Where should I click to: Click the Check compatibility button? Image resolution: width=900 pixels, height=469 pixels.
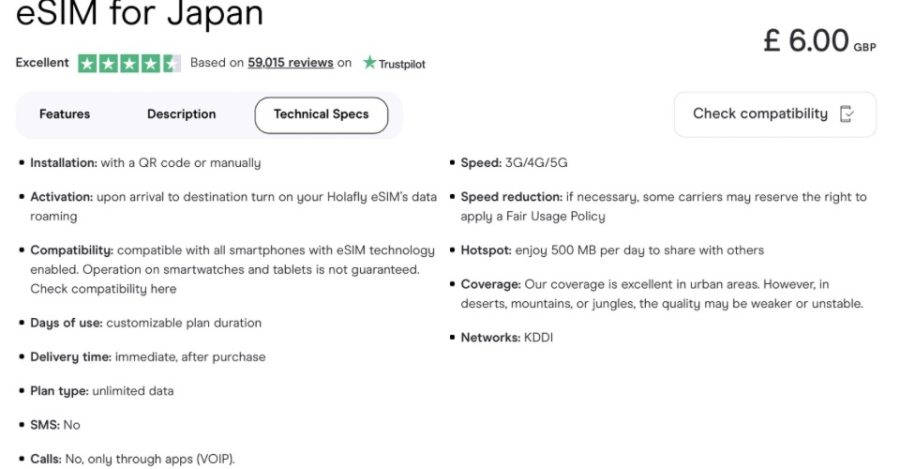click(x=775, y=114)
